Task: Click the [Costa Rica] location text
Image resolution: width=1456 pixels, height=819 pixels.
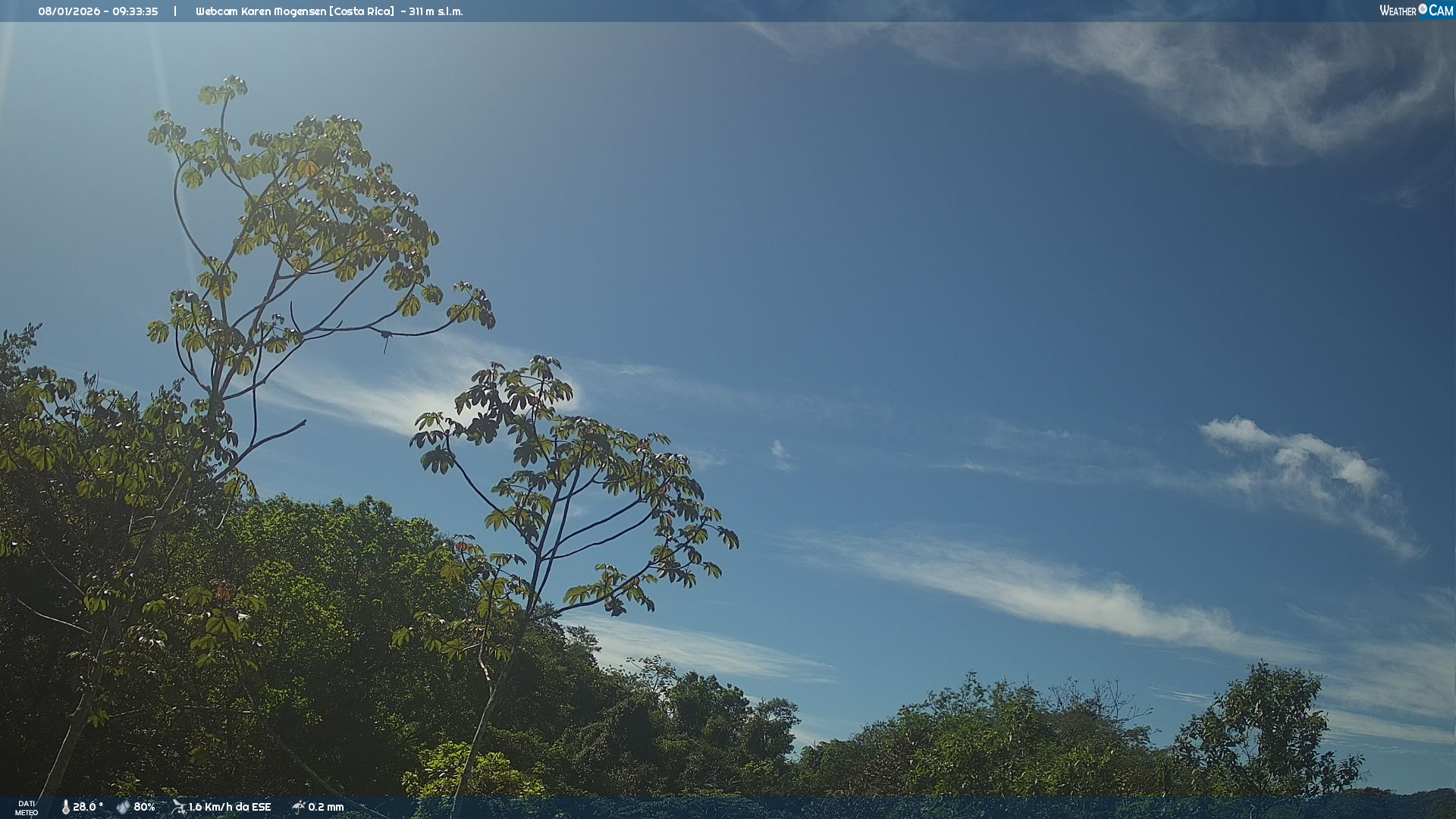Action: 362,11
